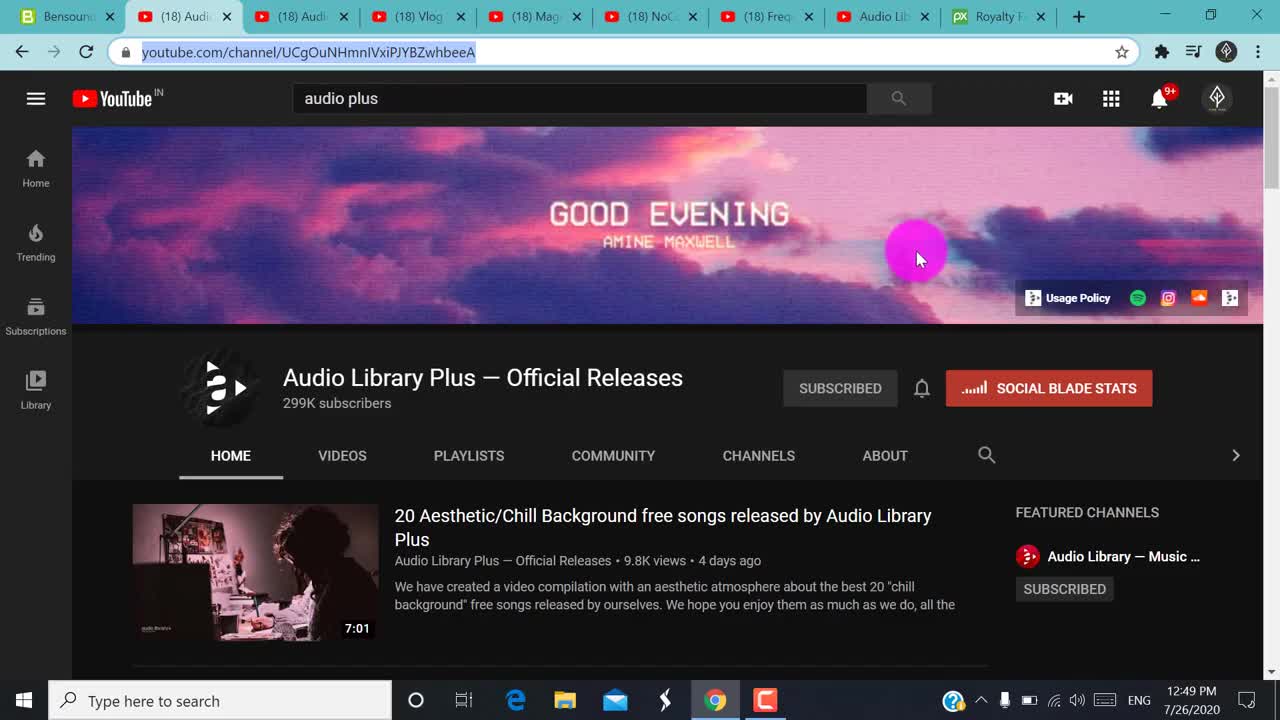Click SUBSCRIBED under featured channel
1280x720 pixels.
coord(1065,589)
